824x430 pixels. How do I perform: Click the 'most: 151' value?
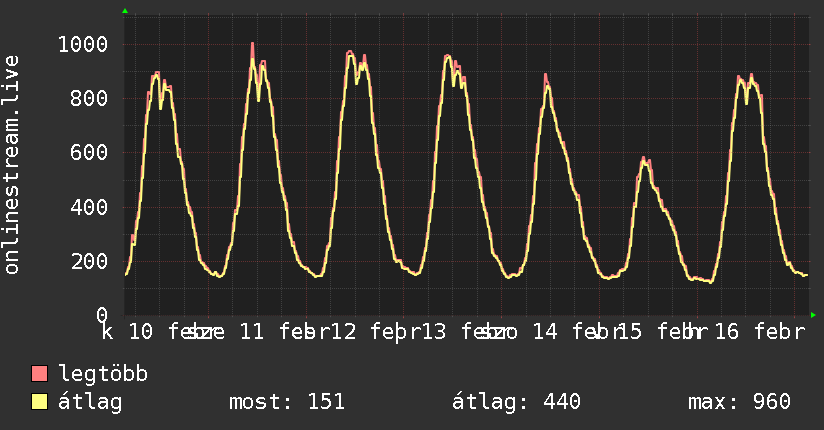tap(287, 402)
